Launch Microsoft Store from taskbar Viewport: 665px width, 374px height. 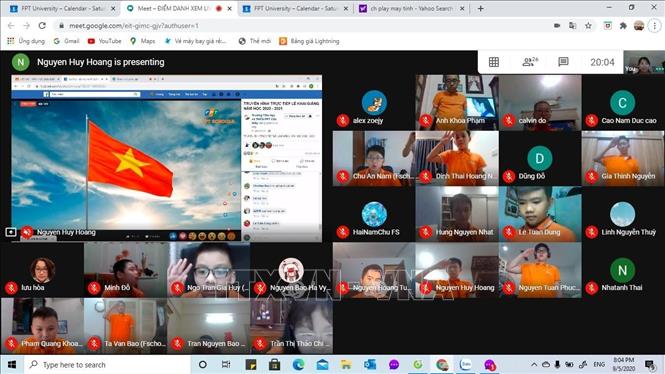tap(274, 365)
